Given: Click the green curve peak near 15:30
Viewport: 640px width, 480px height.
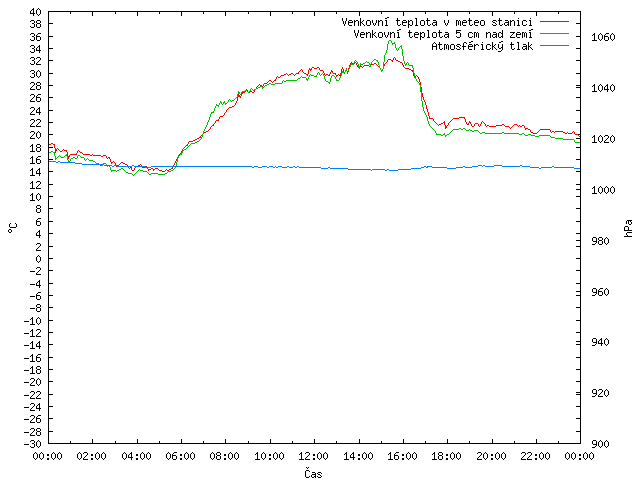Looking at the screenshot, I should pyautogui.click(x=391, y=41).
